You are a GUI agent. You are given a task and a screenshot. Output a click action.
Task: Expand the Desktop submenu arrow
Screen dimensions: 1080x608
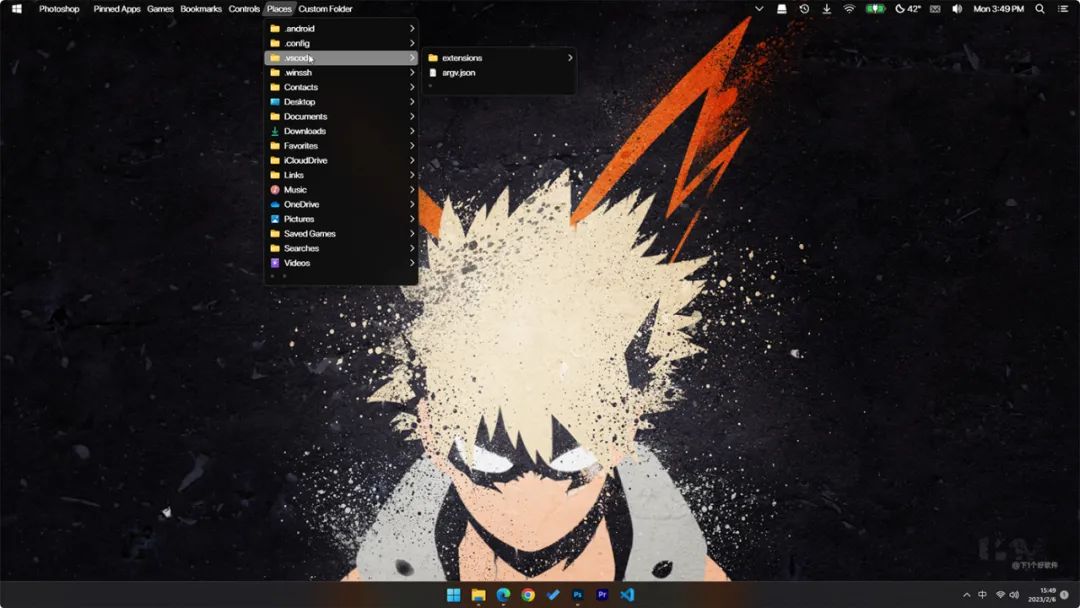click(412, 101)
